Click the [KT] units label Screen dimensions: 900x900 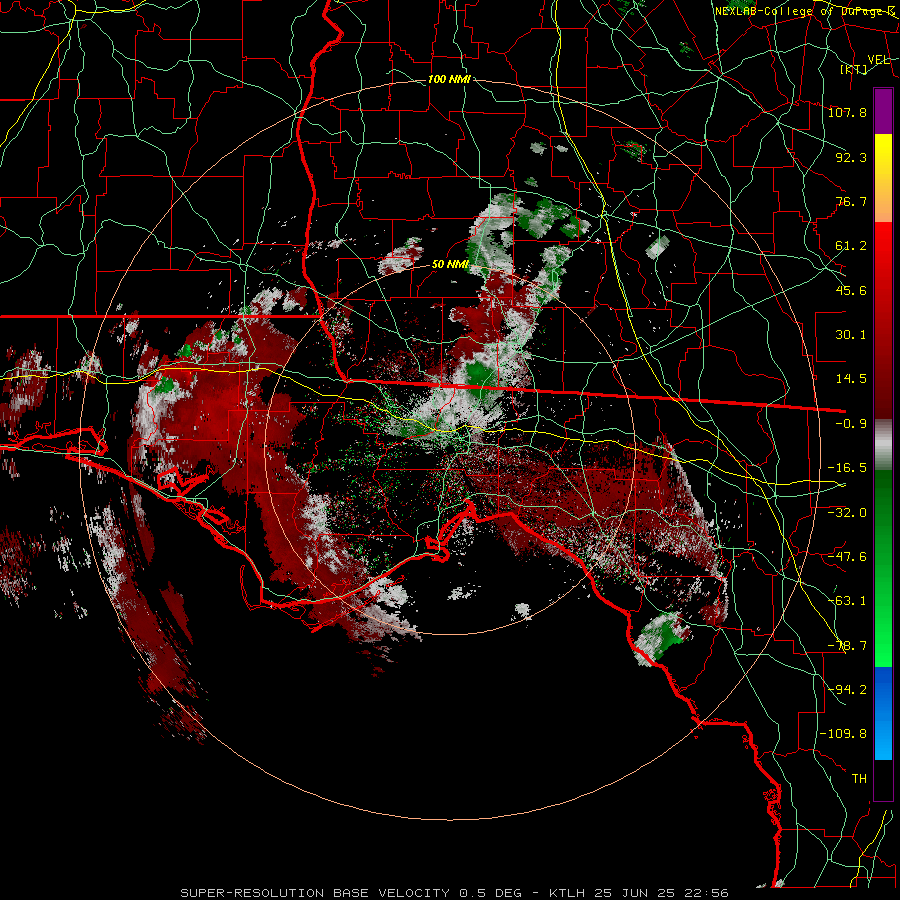(x=854, y=69)
